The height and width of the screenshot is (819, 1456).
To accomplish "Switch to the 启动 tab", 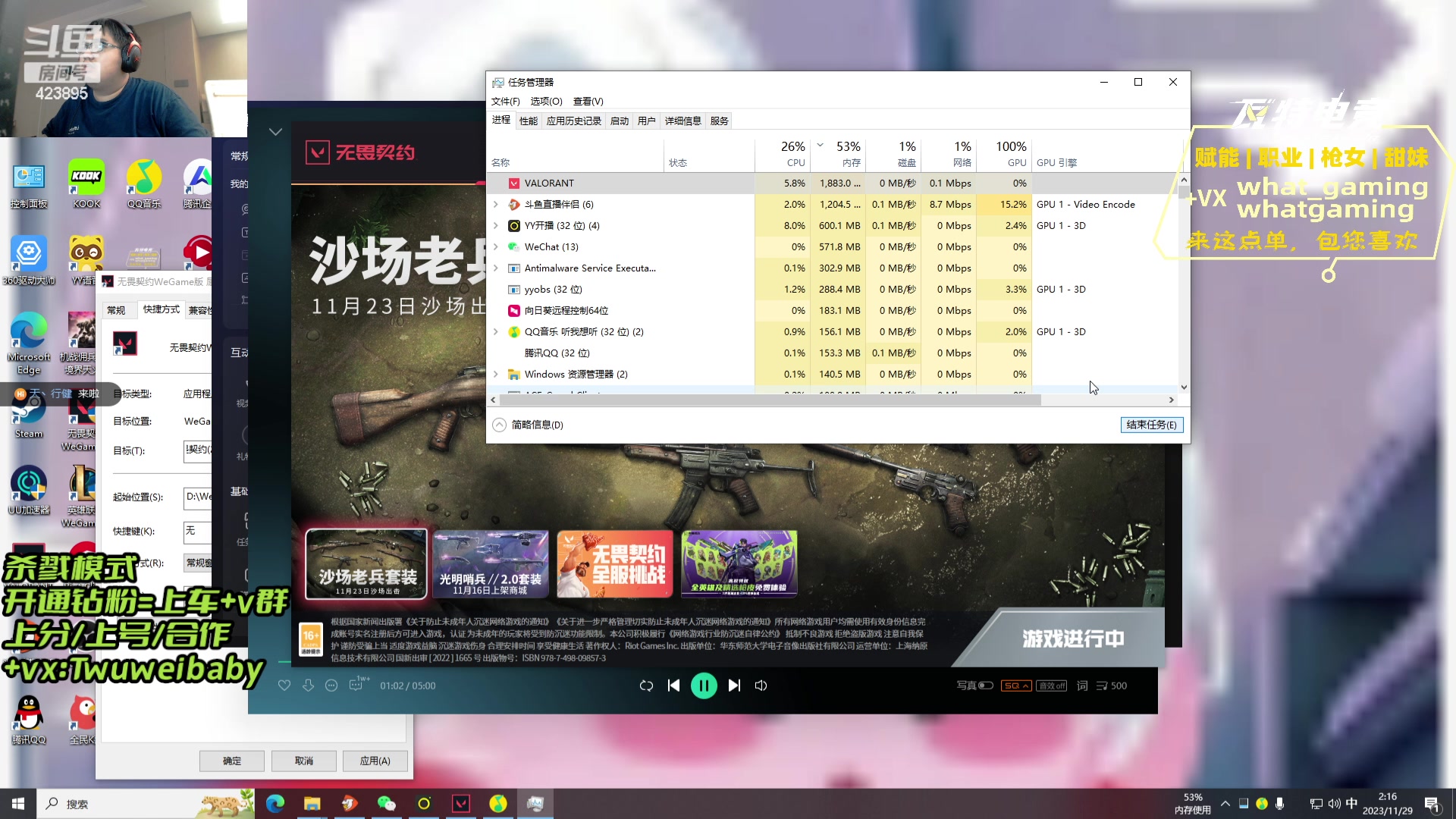I will (x=620, y=121).
